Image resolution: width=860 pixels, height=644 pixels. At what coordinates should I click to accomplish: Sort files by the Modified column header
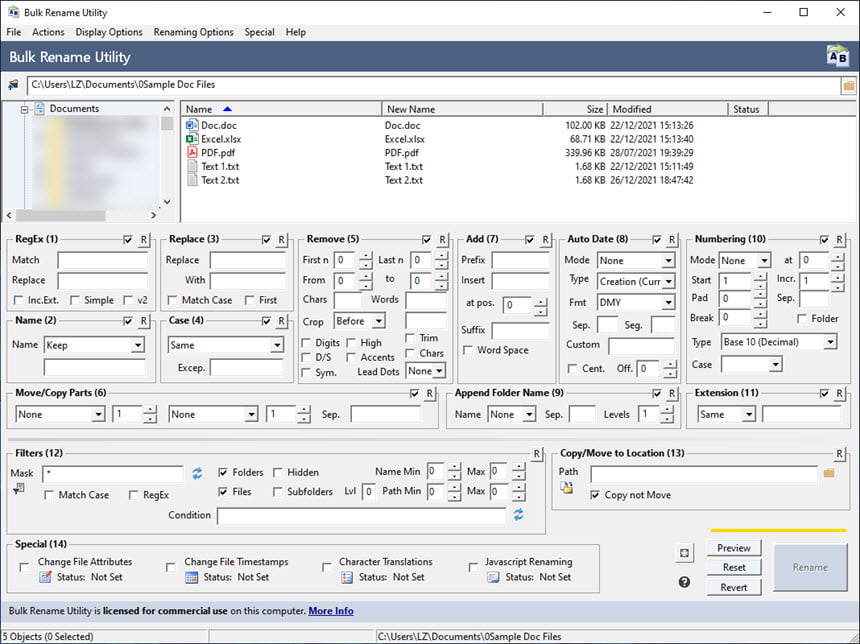tap(667, 109)
